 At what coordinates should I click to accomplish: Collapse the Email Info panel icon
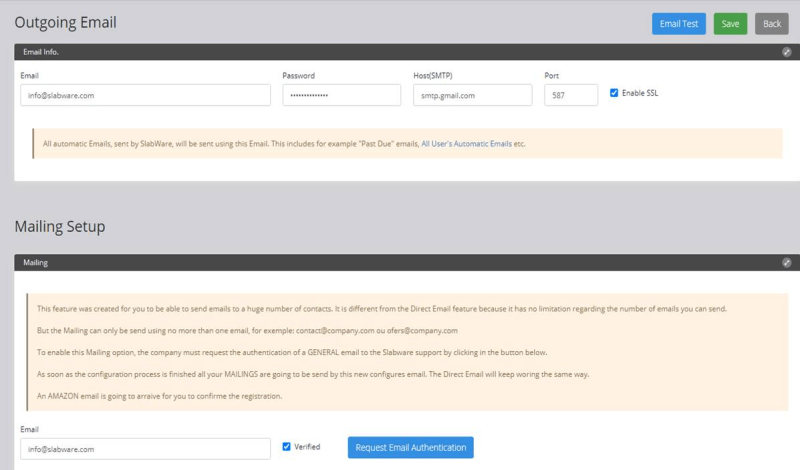(x=786, y=52)
